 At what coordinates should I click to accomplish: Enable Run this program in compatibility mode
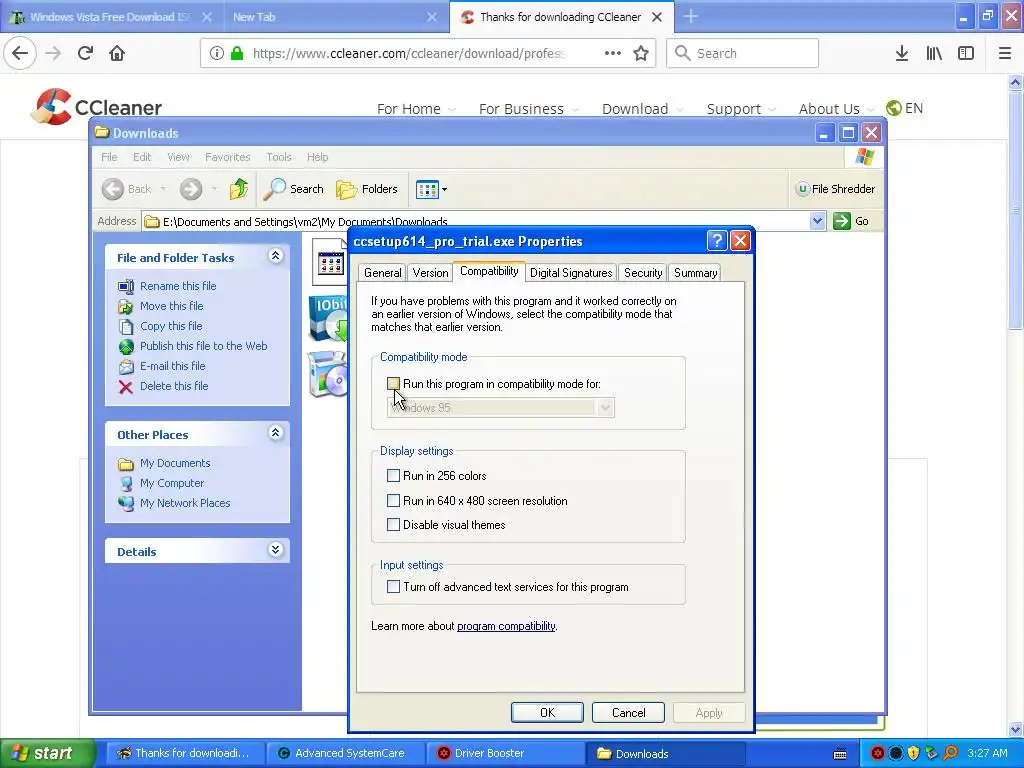click(393, 384)
